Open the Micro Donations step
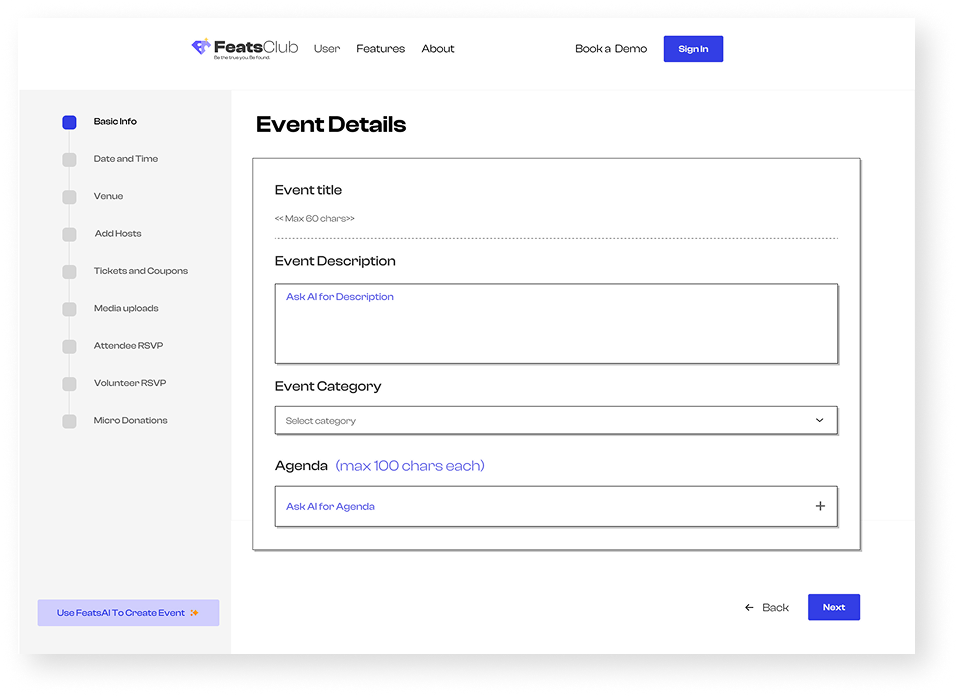Image resolution: width=957 pixels, height=696 pixels. tap(130, 421)
